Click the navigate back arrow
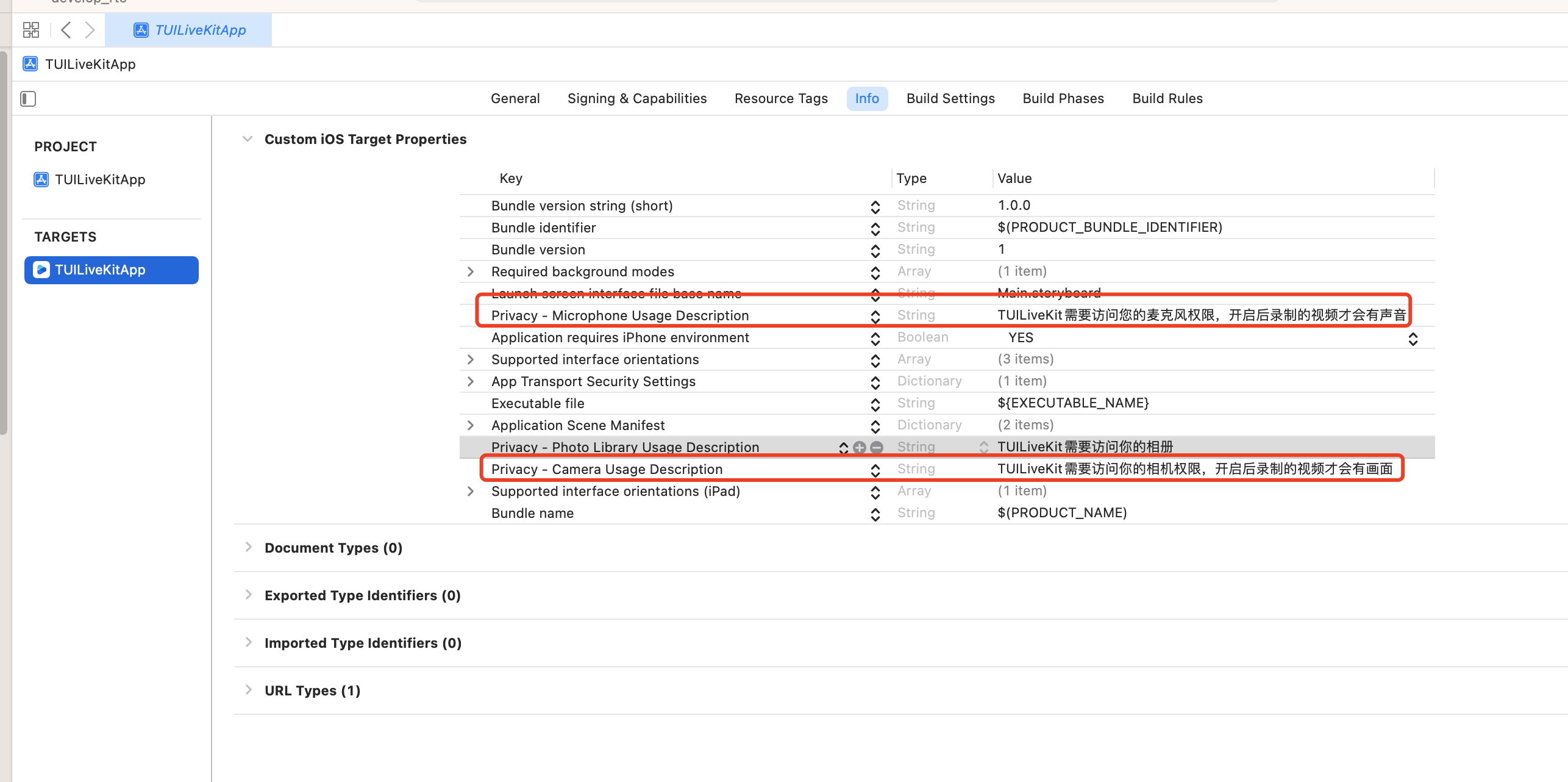The image size is (1568, 782). point(66,30)
